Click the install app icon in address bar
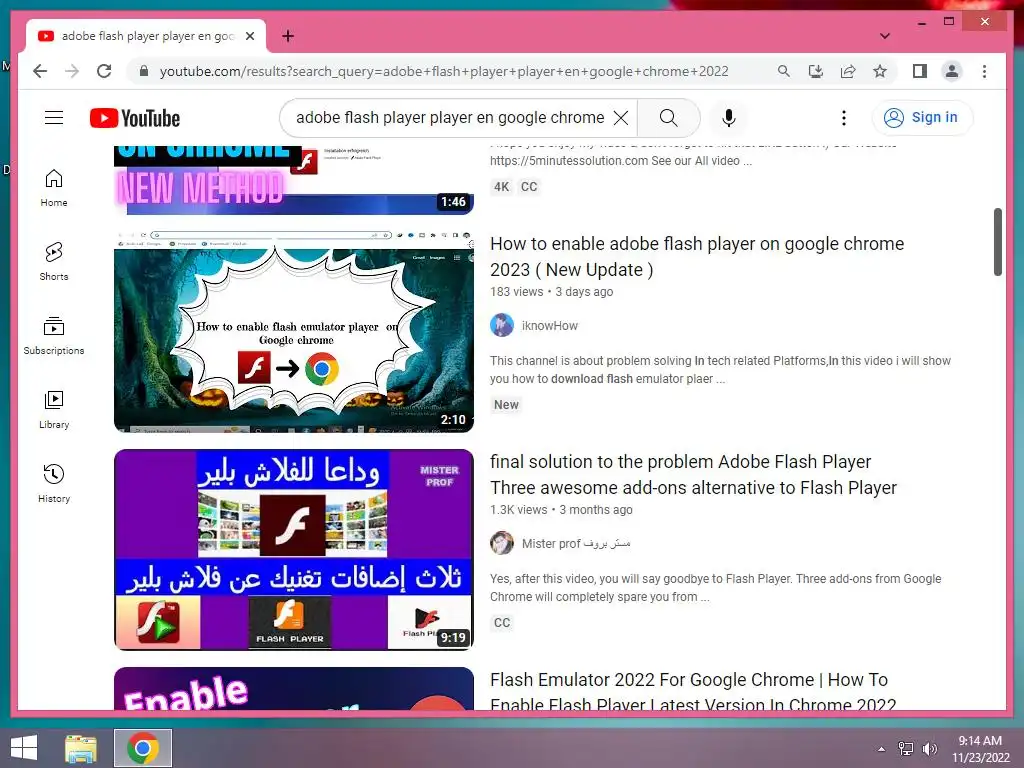 (816, 71)
